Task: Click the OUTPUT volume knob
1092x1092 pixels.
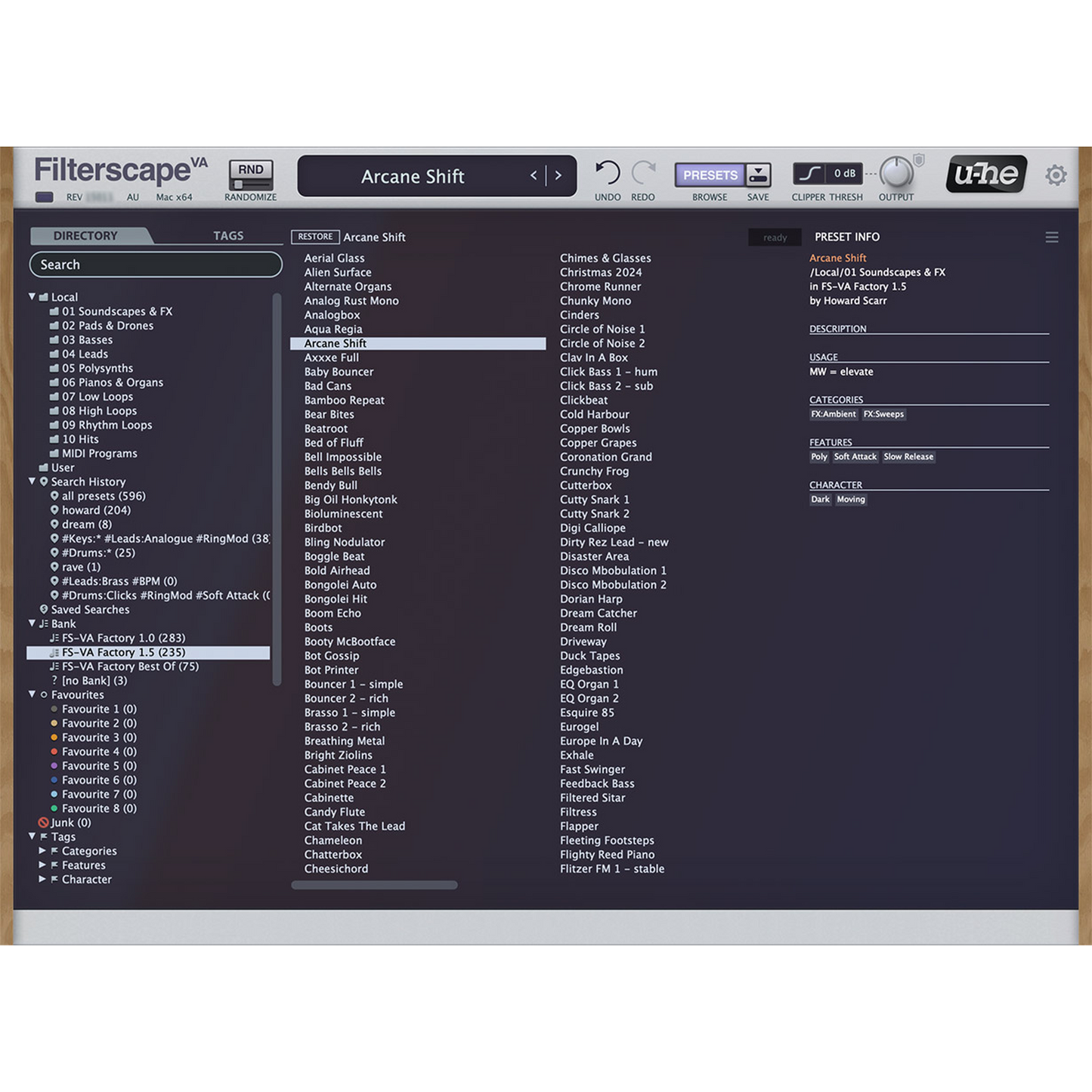Action: (896, 173)
